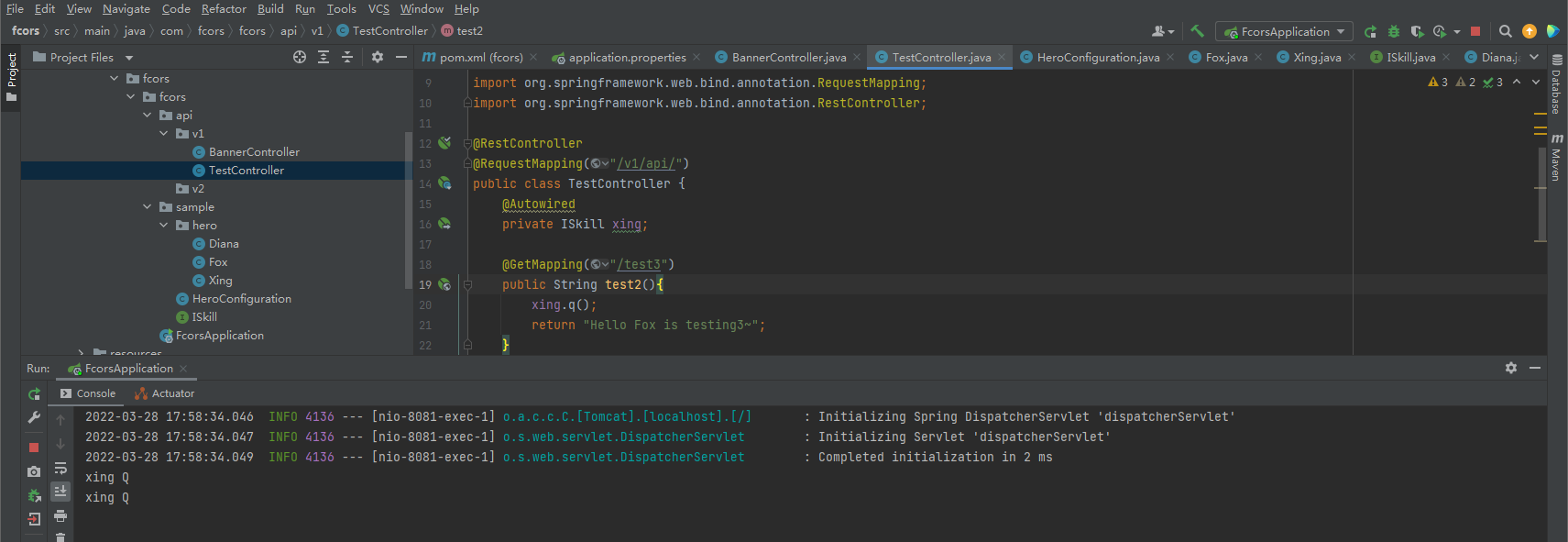The height and width of the screenshot is (542, 1568).
Task: Run FcorsApplication with coverage icon
Action: point(1417,31)
